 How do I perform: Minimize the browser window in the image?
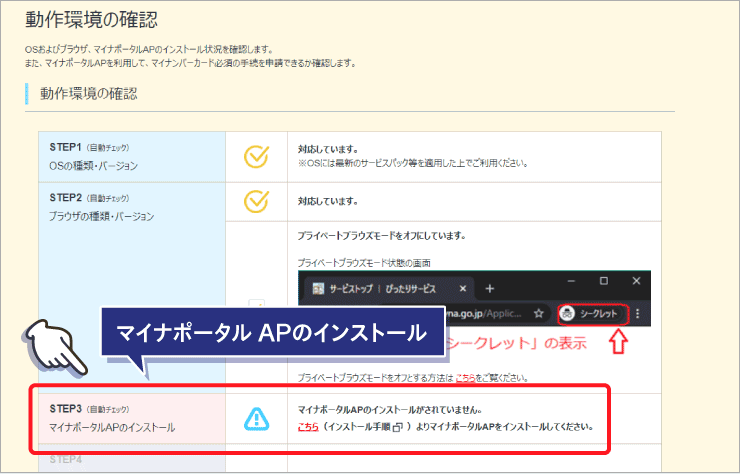571,281
